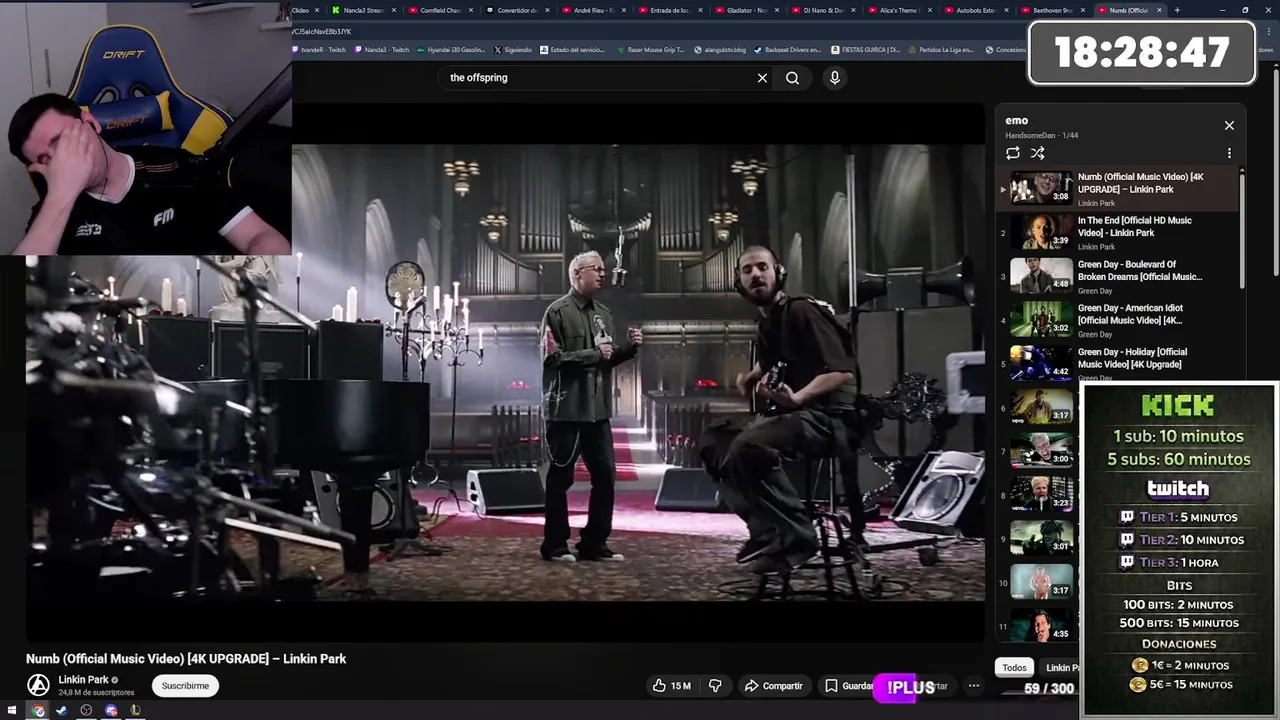
Task: Open the ninth playlist video thumbnail
Action: click(x=1041, y=538)
